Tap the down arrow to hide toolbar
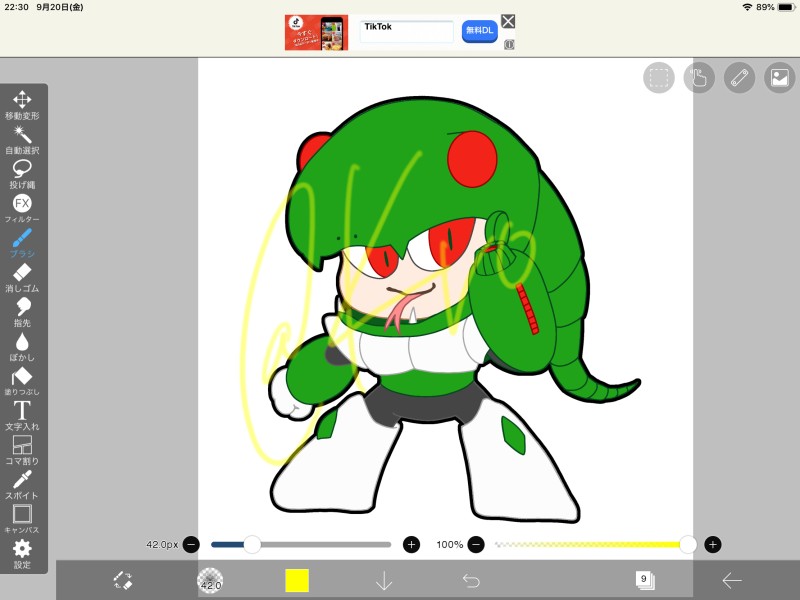The width and height of the screenshot is (800, 600). 384,581
